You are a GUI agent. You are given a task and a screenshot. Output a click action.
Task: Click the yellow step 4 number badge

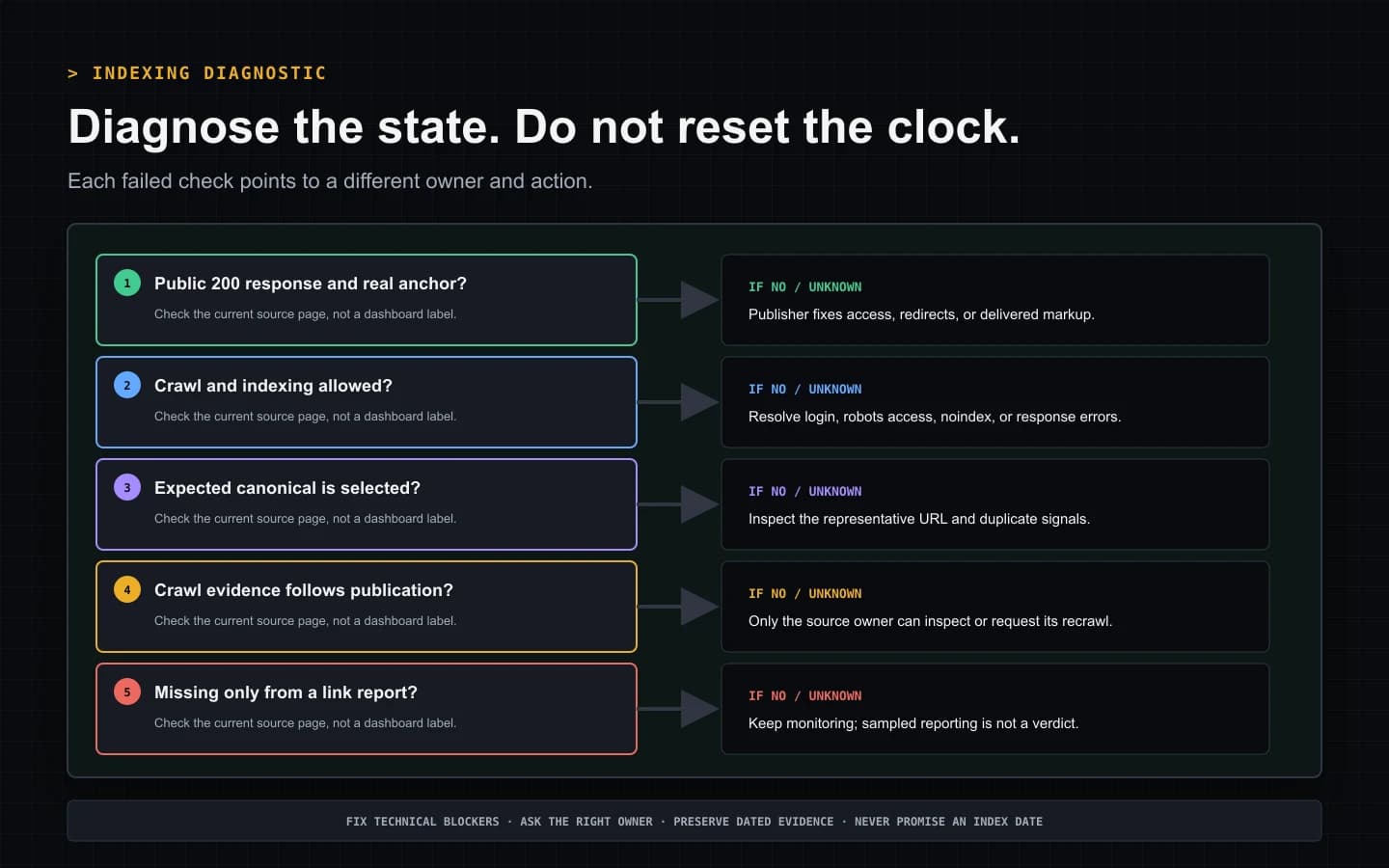pos(127,589)
